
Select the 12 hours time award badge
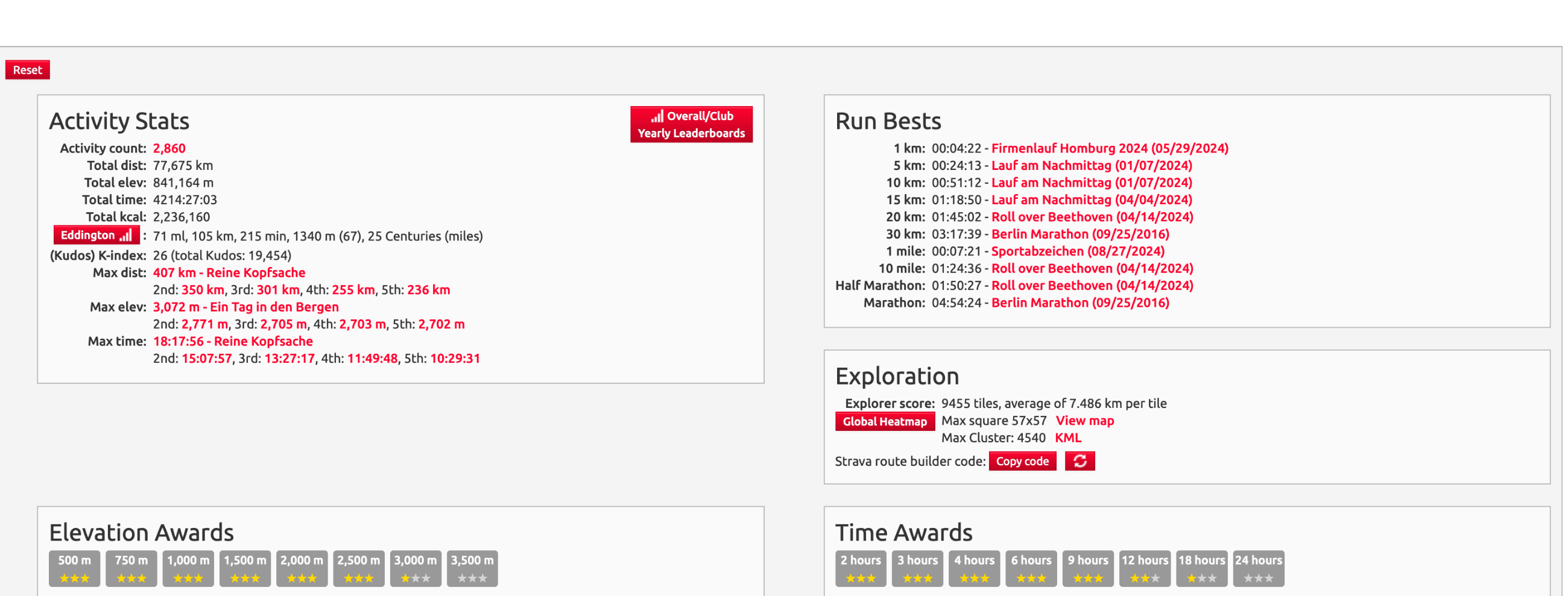[x=1145, y=568]
